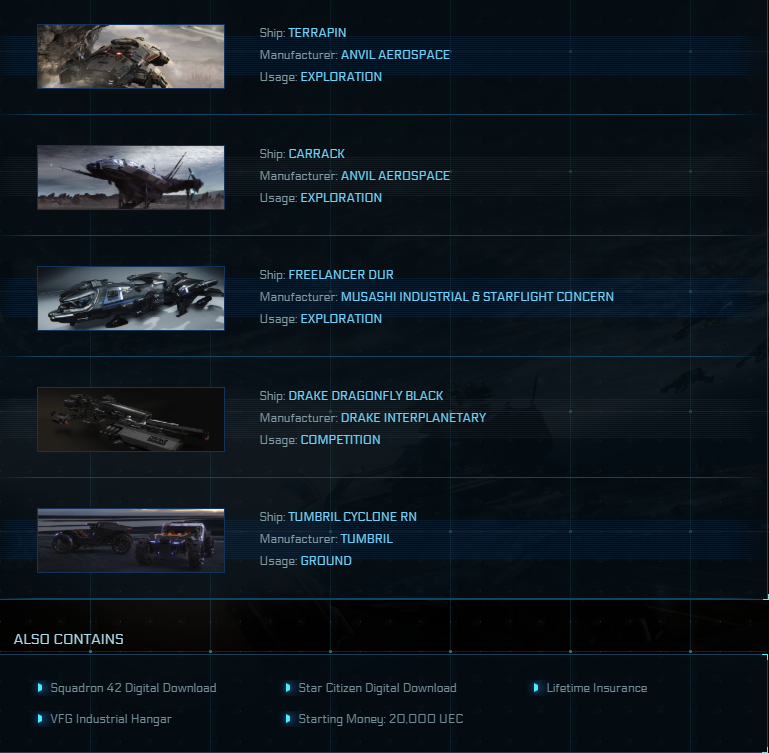
Task: Click the bullet icon beside Star Citizen Digital Download
Action: click(x=288, y=688)
